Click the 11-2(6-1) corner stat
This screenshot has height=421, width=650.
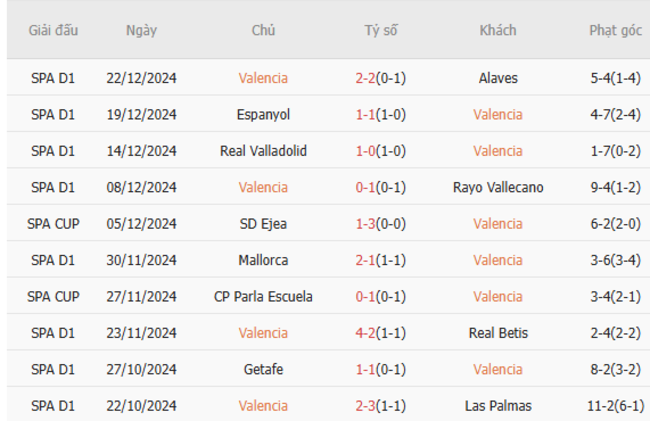(x=616, y=406)
